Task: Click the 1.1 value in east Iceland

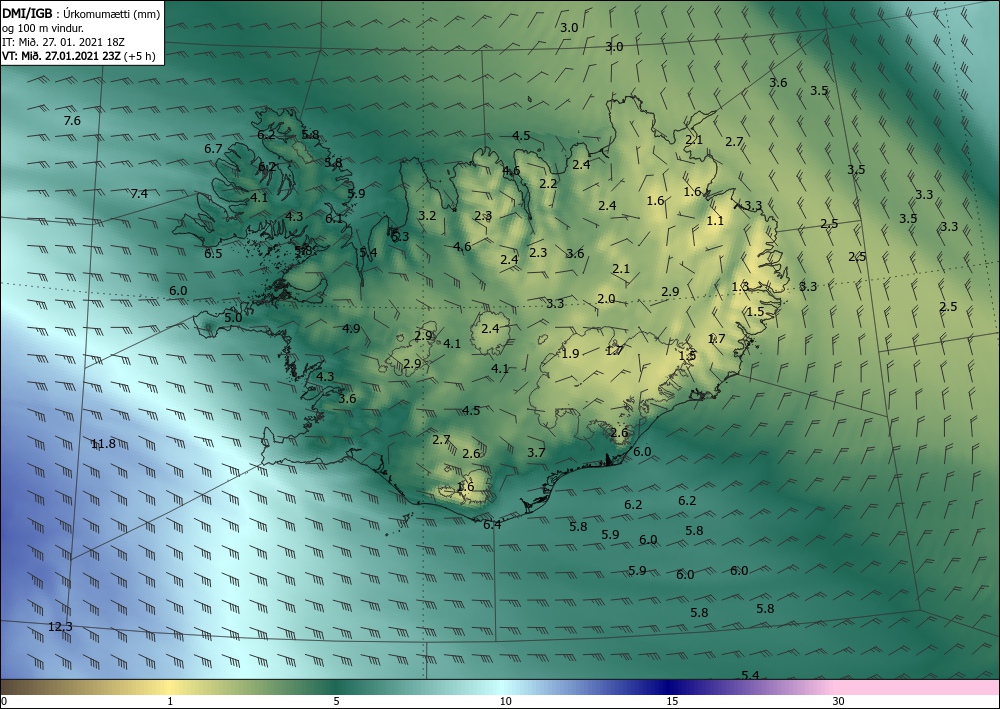Action: (x=716, y=221)
